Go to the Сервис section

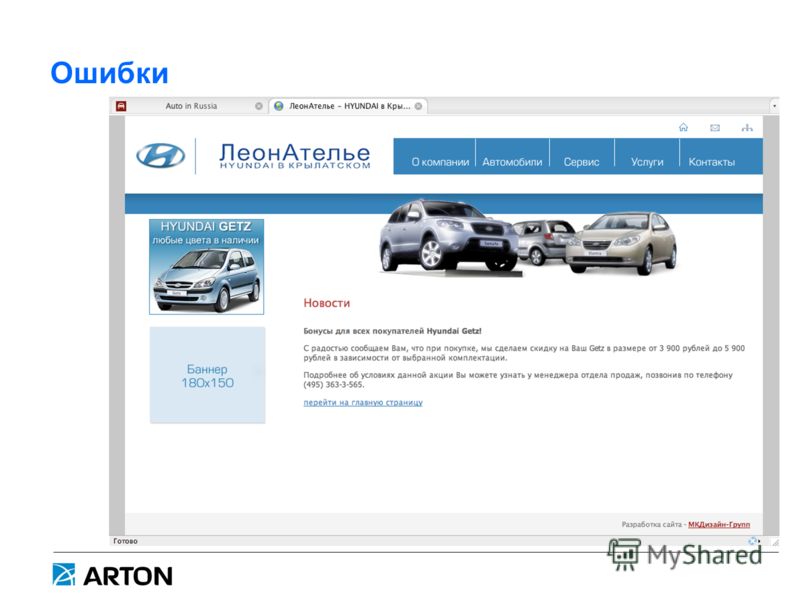[x=581, y=162]
